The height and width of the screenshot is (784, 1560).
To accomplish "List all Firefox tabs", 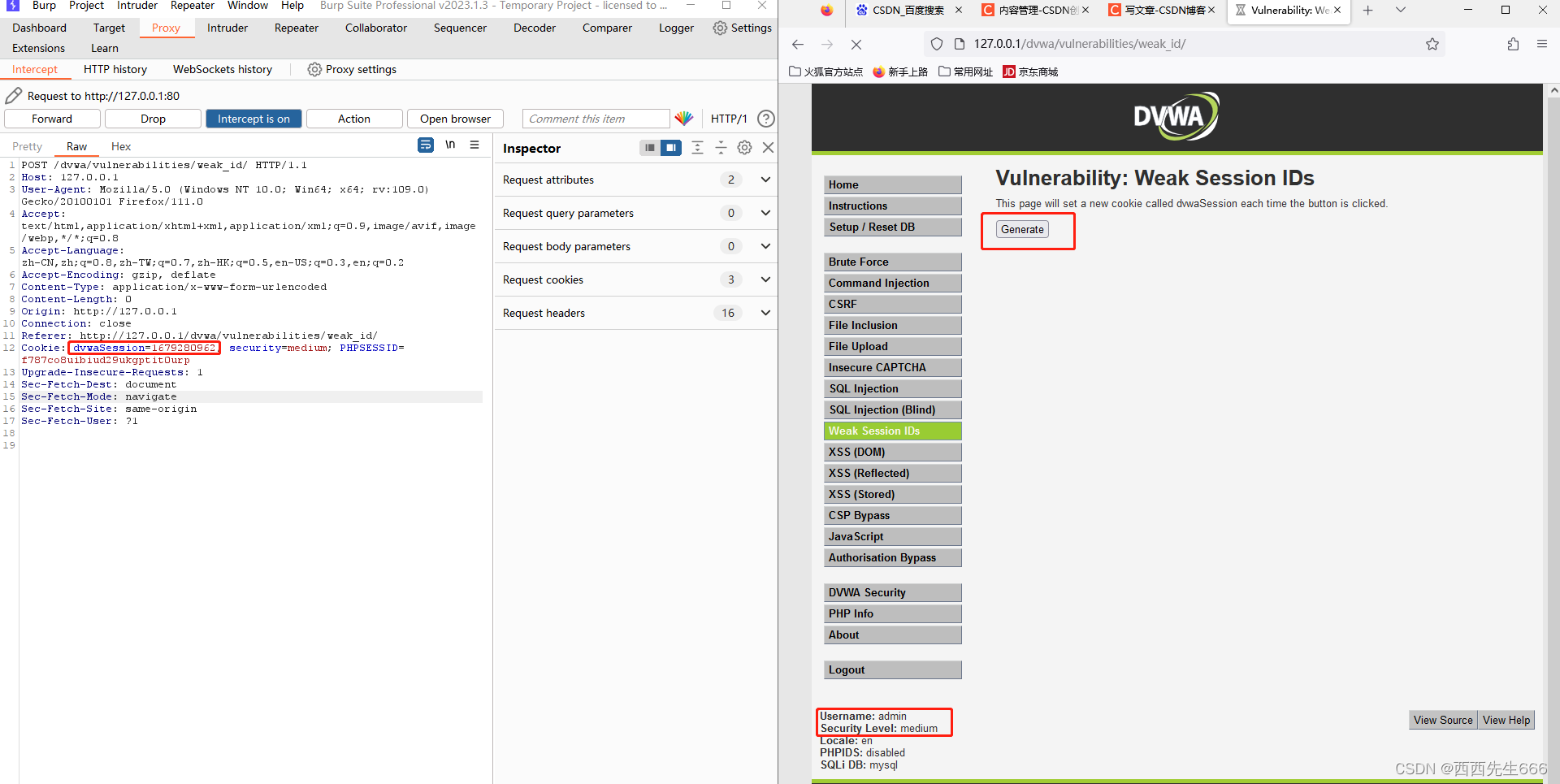I will [x=1401, y=11].
